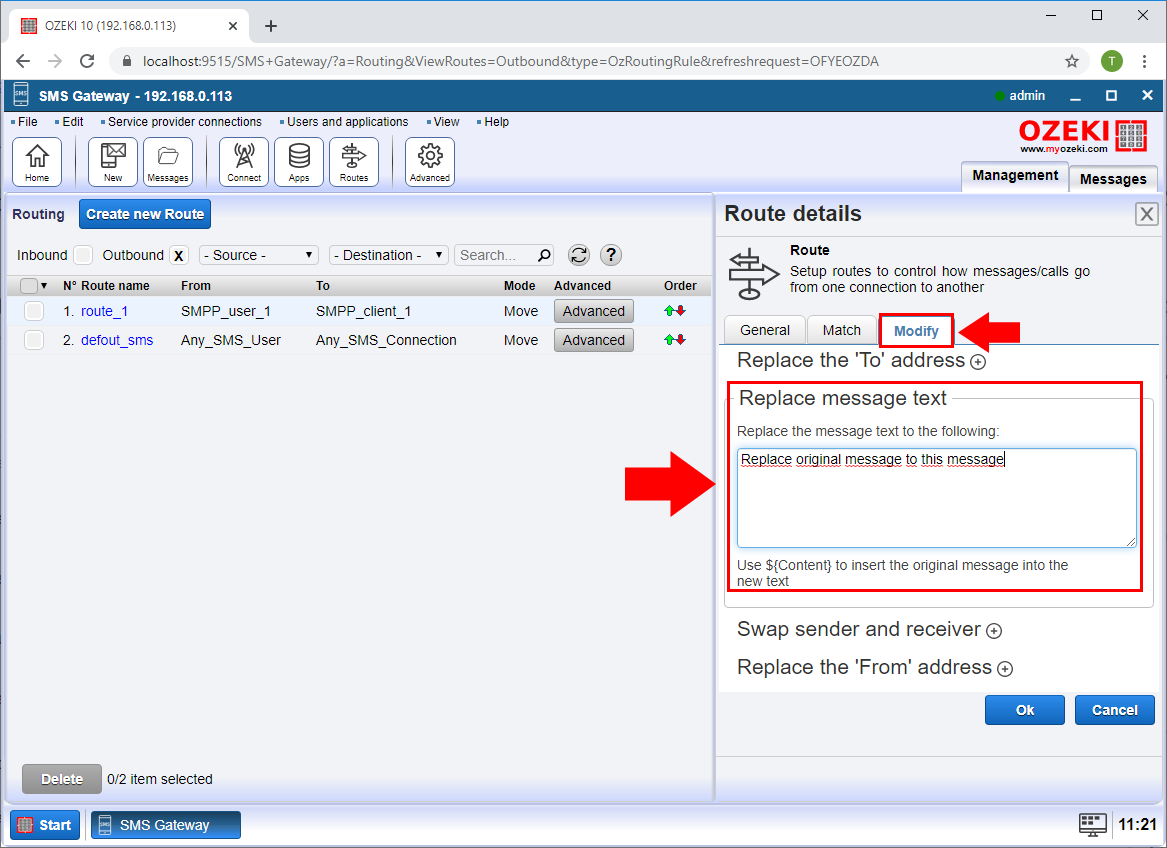Image resolution: width=1167 pixels, height=848 pixels.
Task: Open the route_1 link
Action: tap(104, 311)
